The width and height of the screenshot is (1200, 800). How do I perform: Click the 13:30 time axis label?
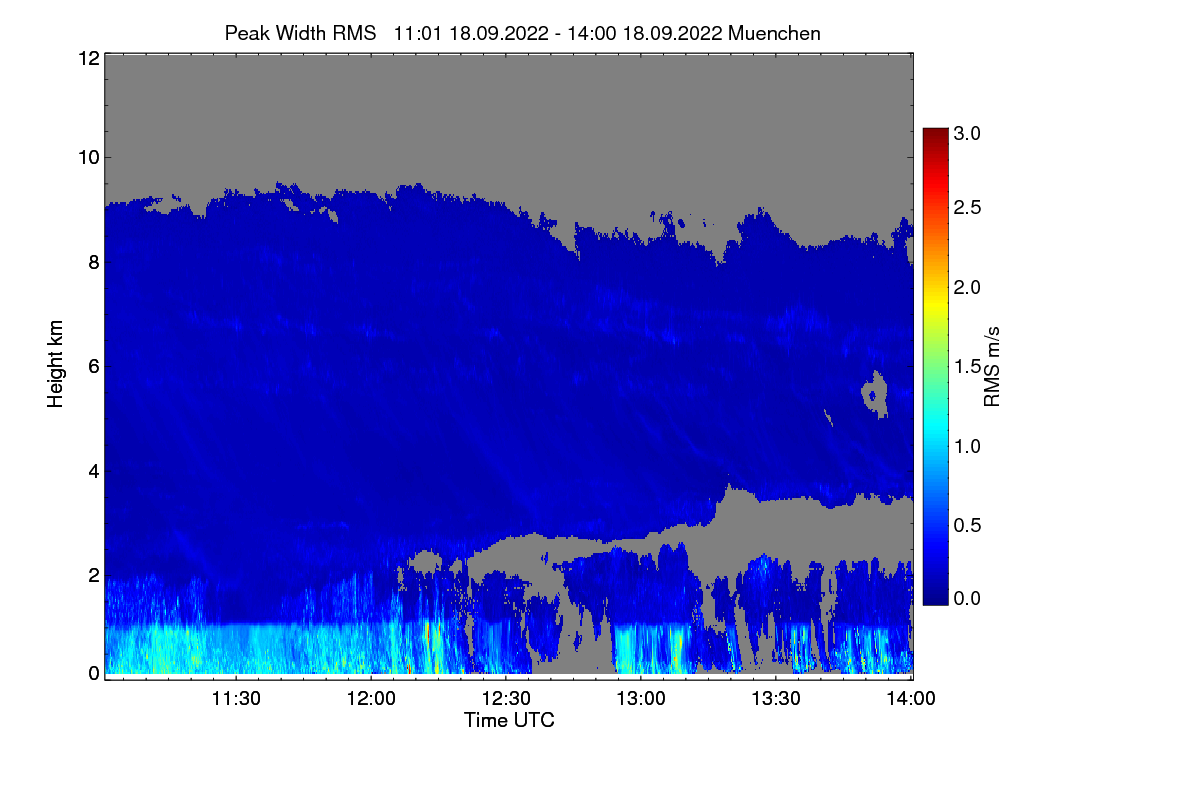[x=776, y=699]
